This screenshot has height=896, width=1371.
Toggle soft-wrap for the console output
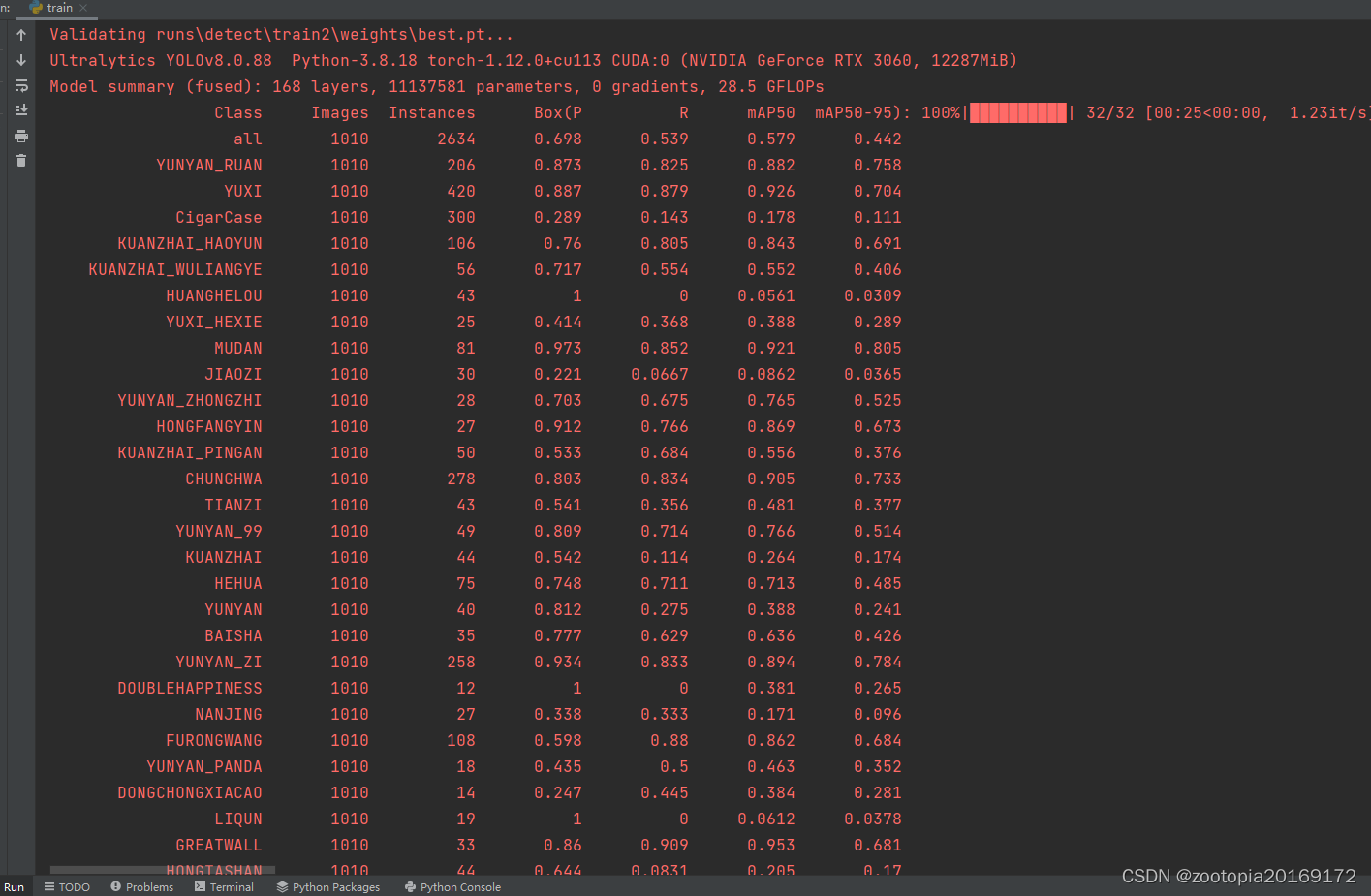20,85
